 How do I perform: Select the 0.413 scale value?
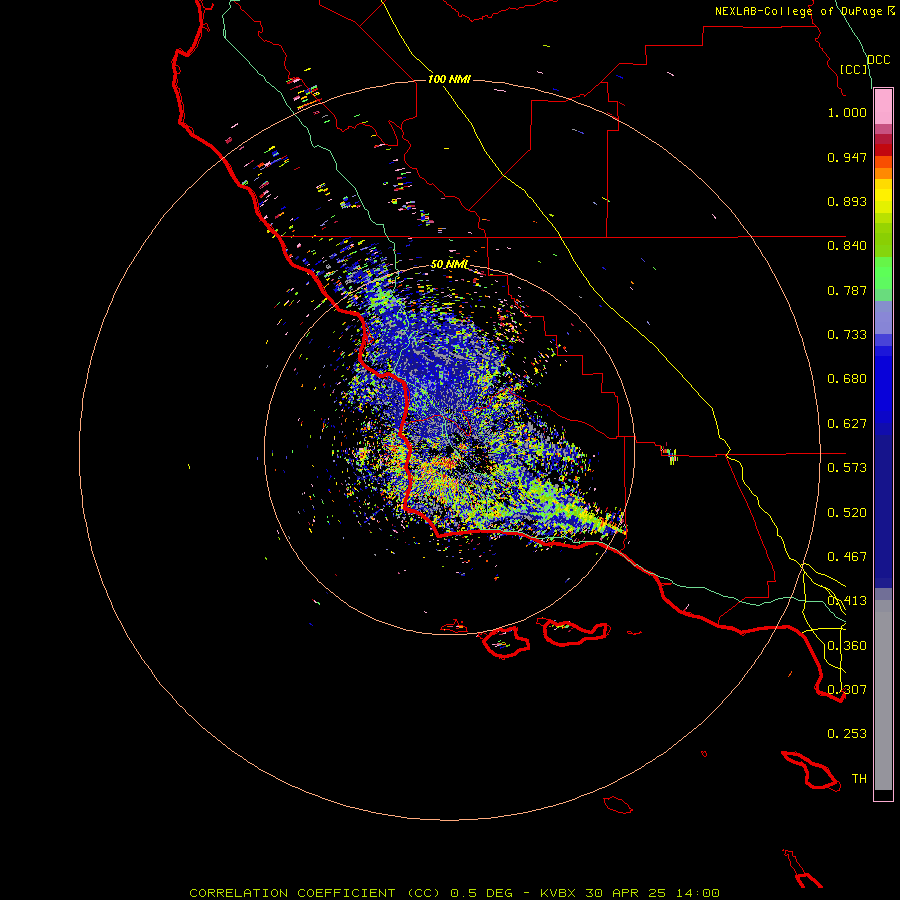coord(847,601)
